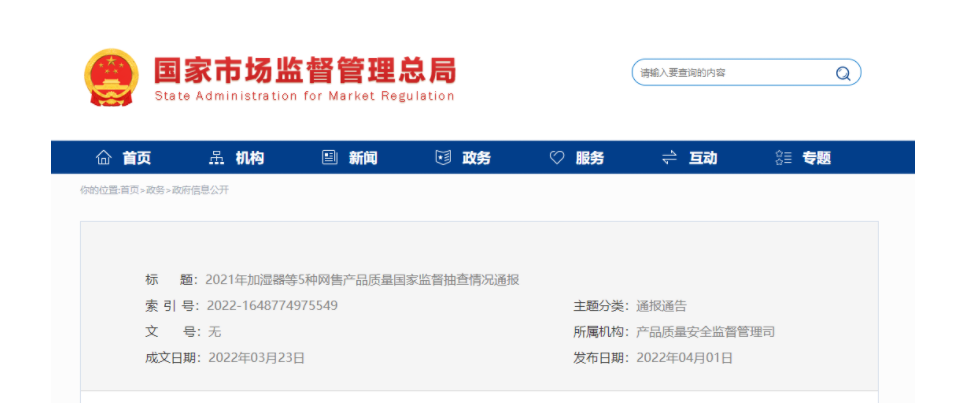Click the house icon in navigation bar
Image resolution: width=966 pixels, height=415 pixels.
103,158
